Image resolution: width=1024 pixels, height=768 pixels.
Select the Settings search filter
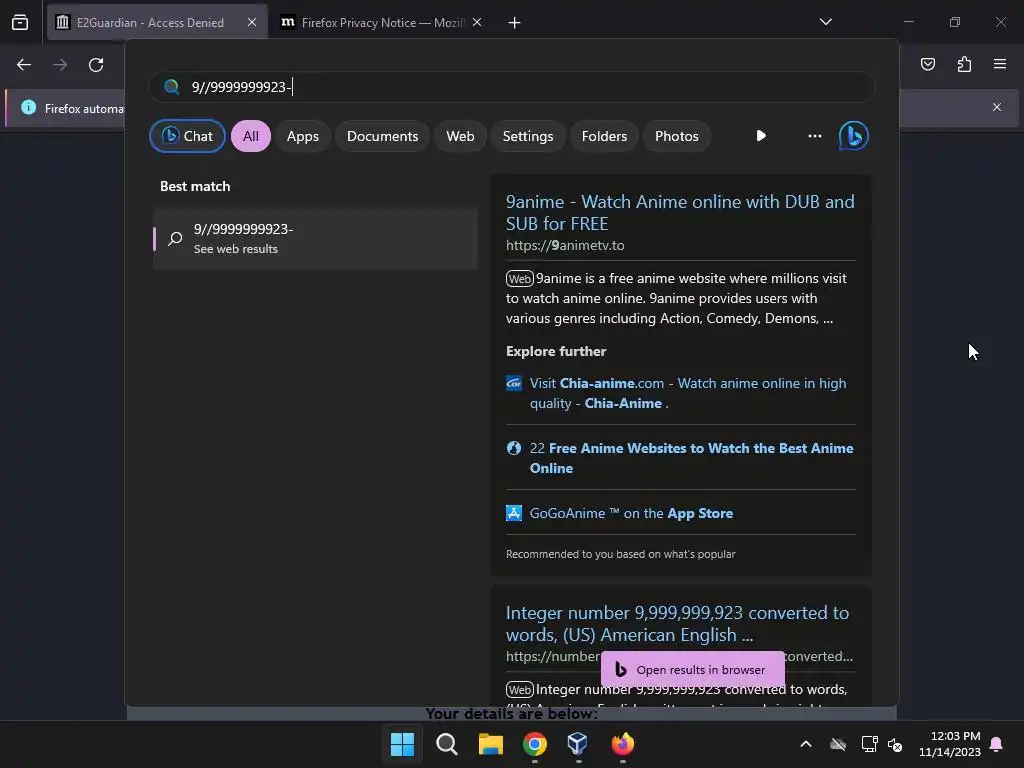tap(528, 136)
